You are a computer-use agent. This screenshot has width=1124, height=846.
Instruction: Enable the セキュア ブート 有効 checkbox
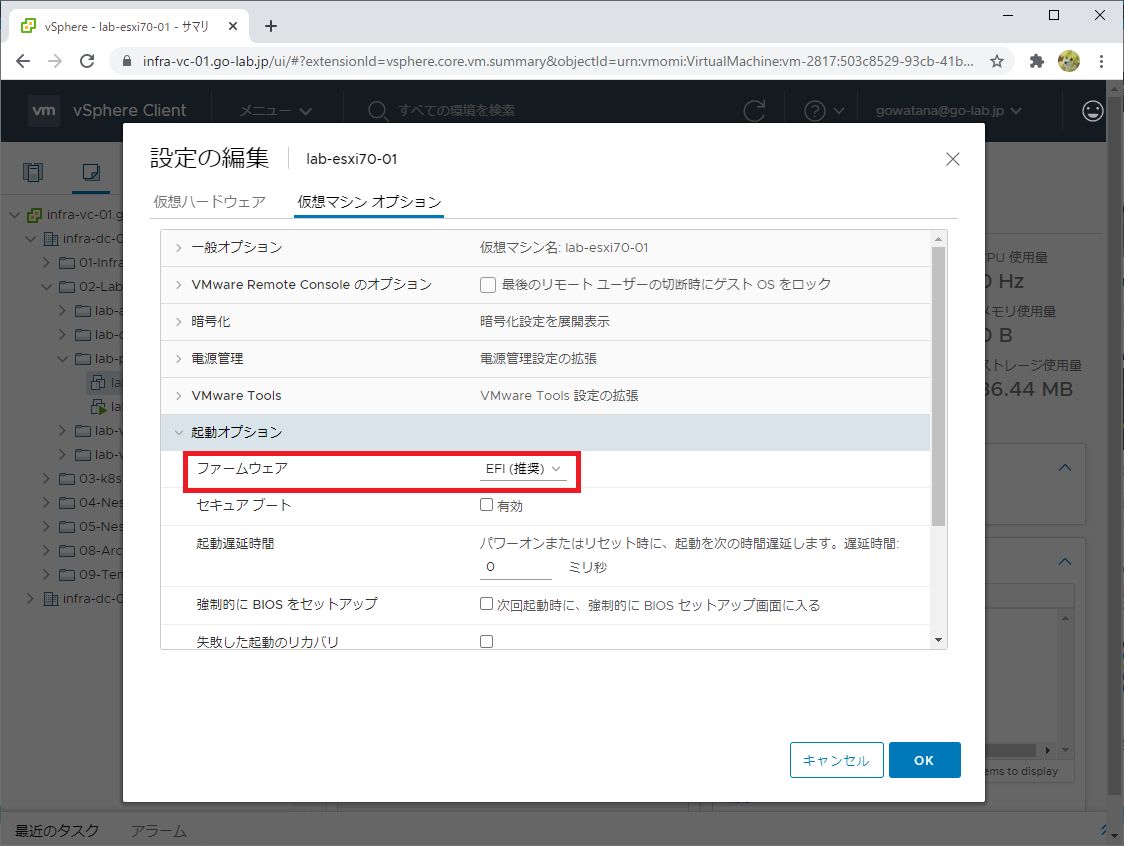(x=486, y=505)
